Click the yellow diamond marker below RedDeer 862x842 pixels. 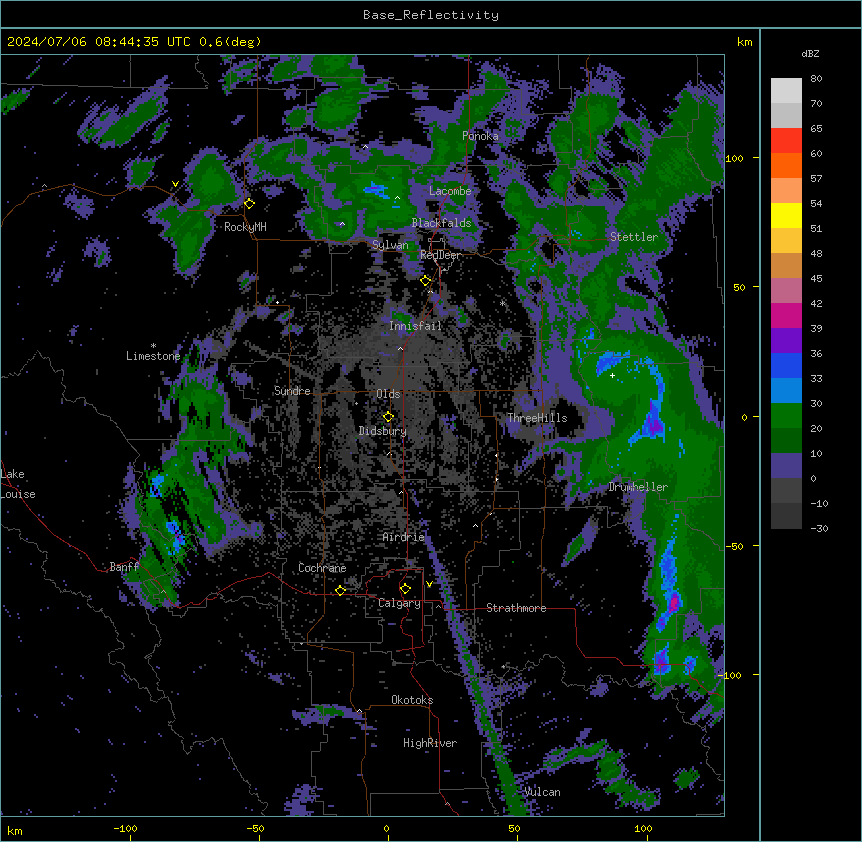tap(426, 281)
